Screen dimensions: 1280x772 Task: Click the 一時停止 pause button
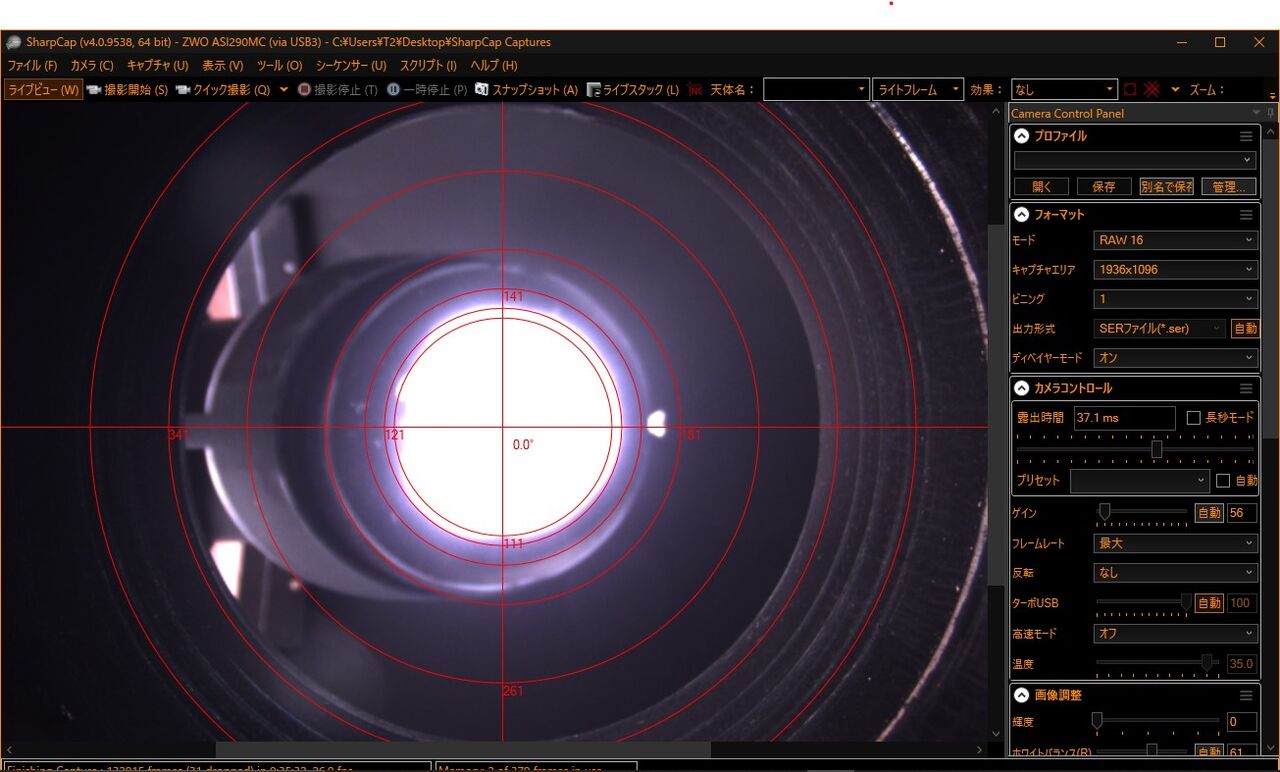click(x=427, y=90)
